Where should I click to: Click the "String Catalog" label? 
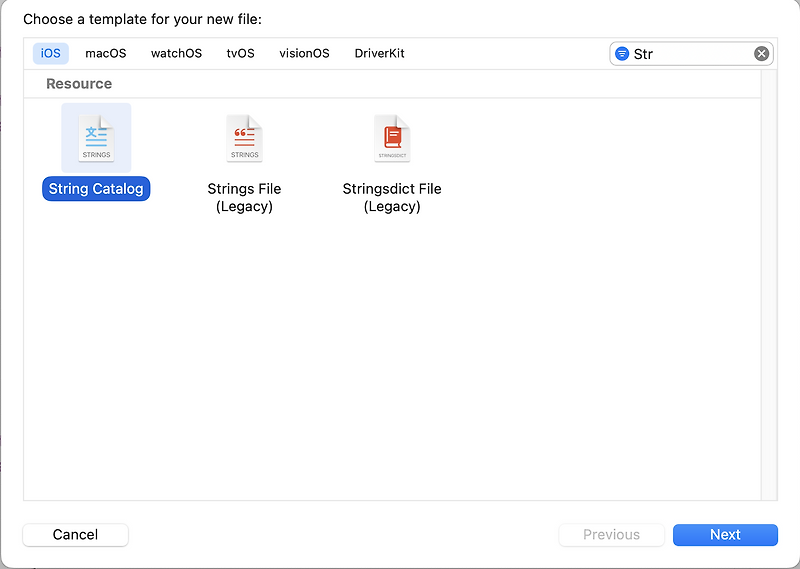pyautogui.click(x=96, y=189)
